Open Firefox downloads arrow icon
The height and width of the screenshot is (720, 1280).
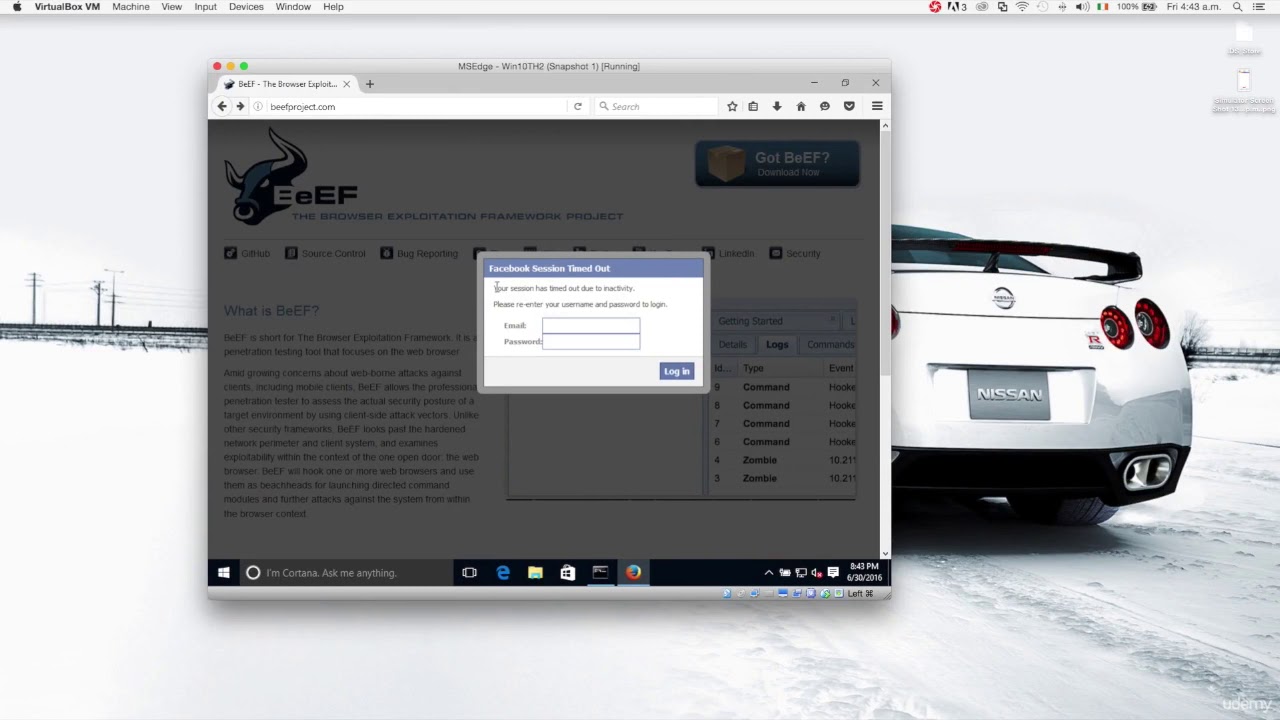click(777, 106)
